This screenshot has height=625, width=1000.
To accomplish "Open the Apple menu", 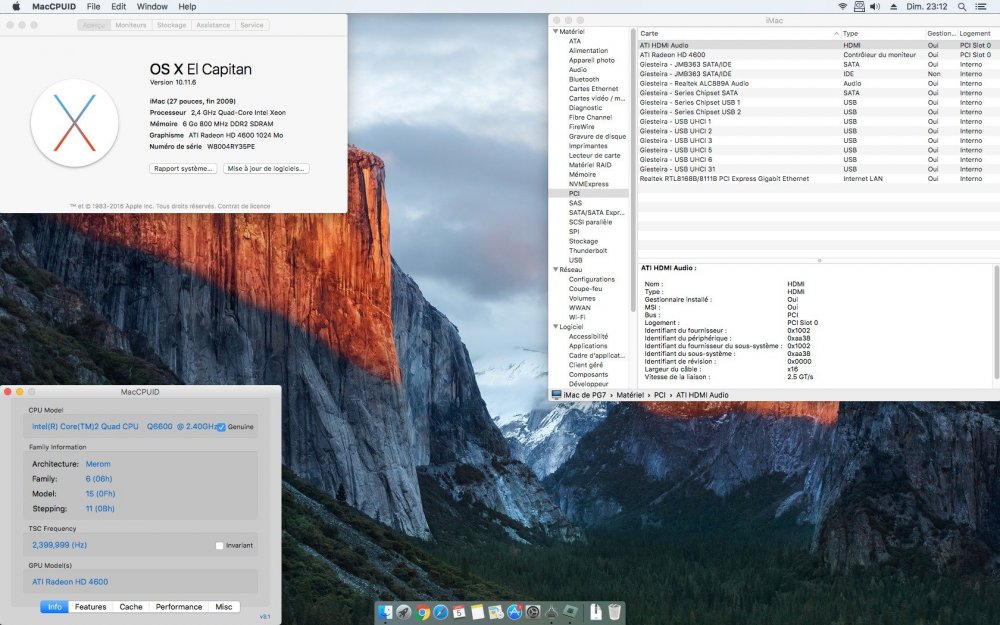I will [x=16, y=6].
